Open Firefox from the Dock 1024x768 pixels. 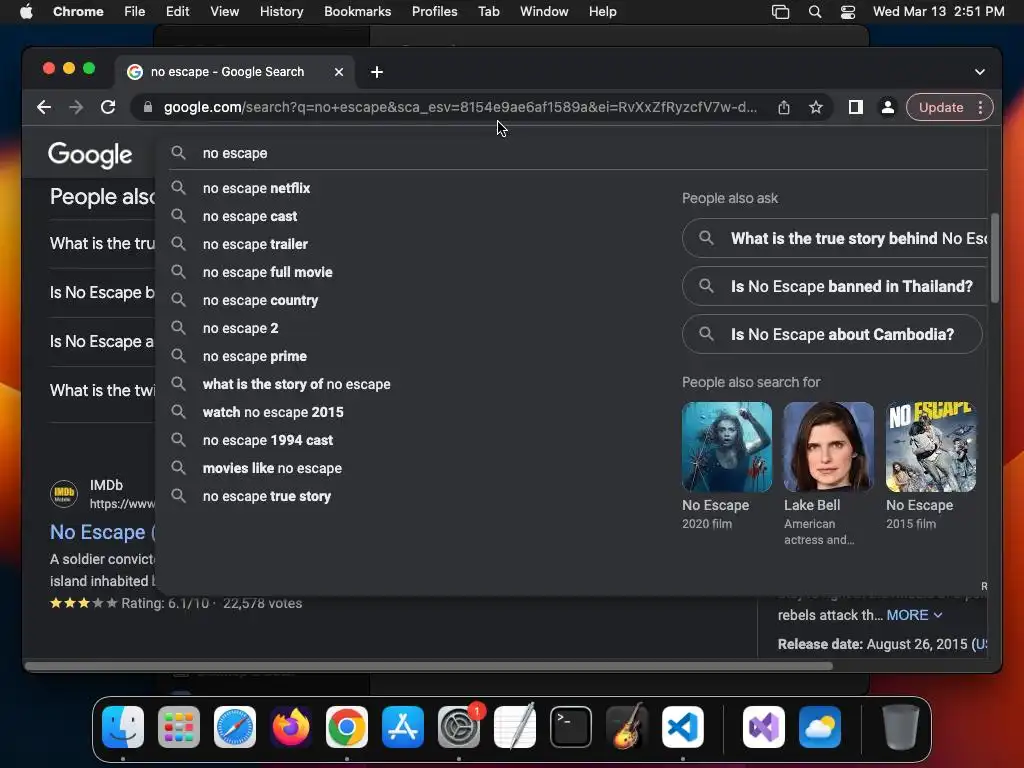291,727
